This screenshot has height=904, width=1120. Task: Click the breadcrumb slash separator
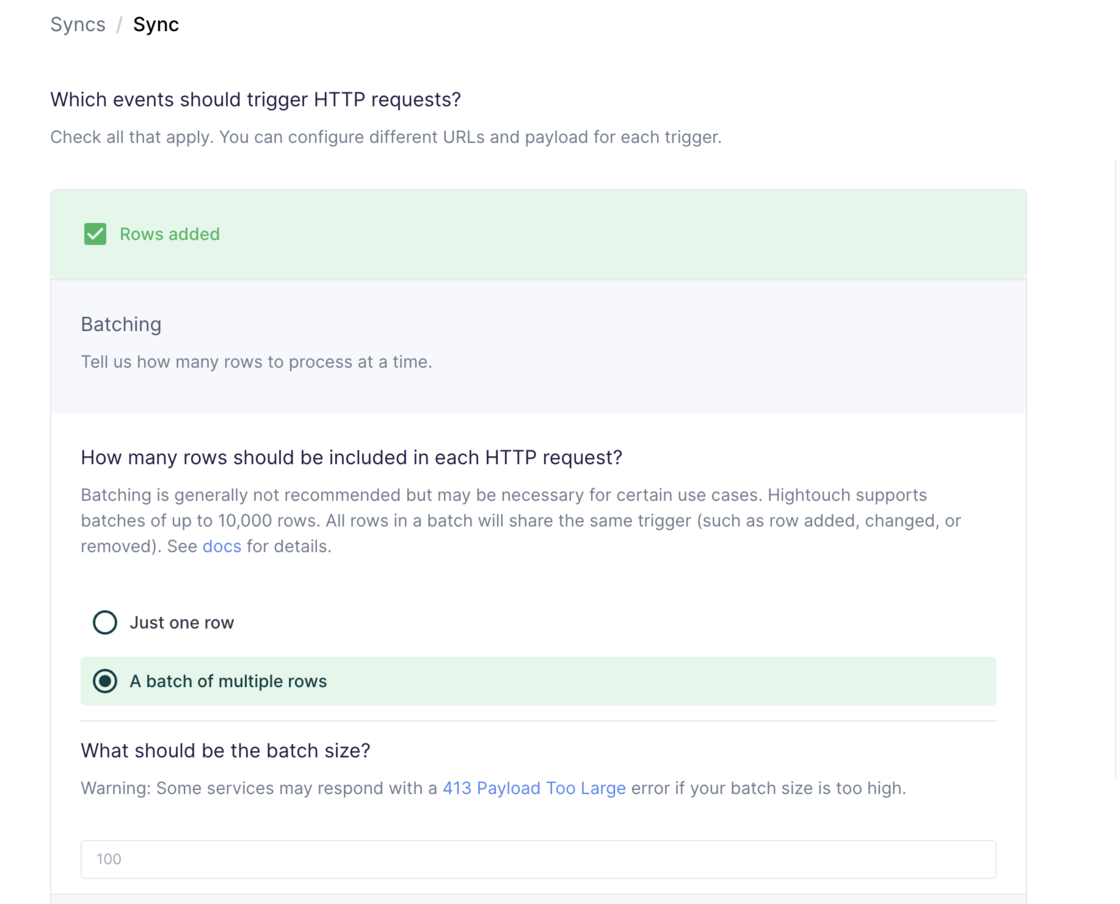point(119,25)
